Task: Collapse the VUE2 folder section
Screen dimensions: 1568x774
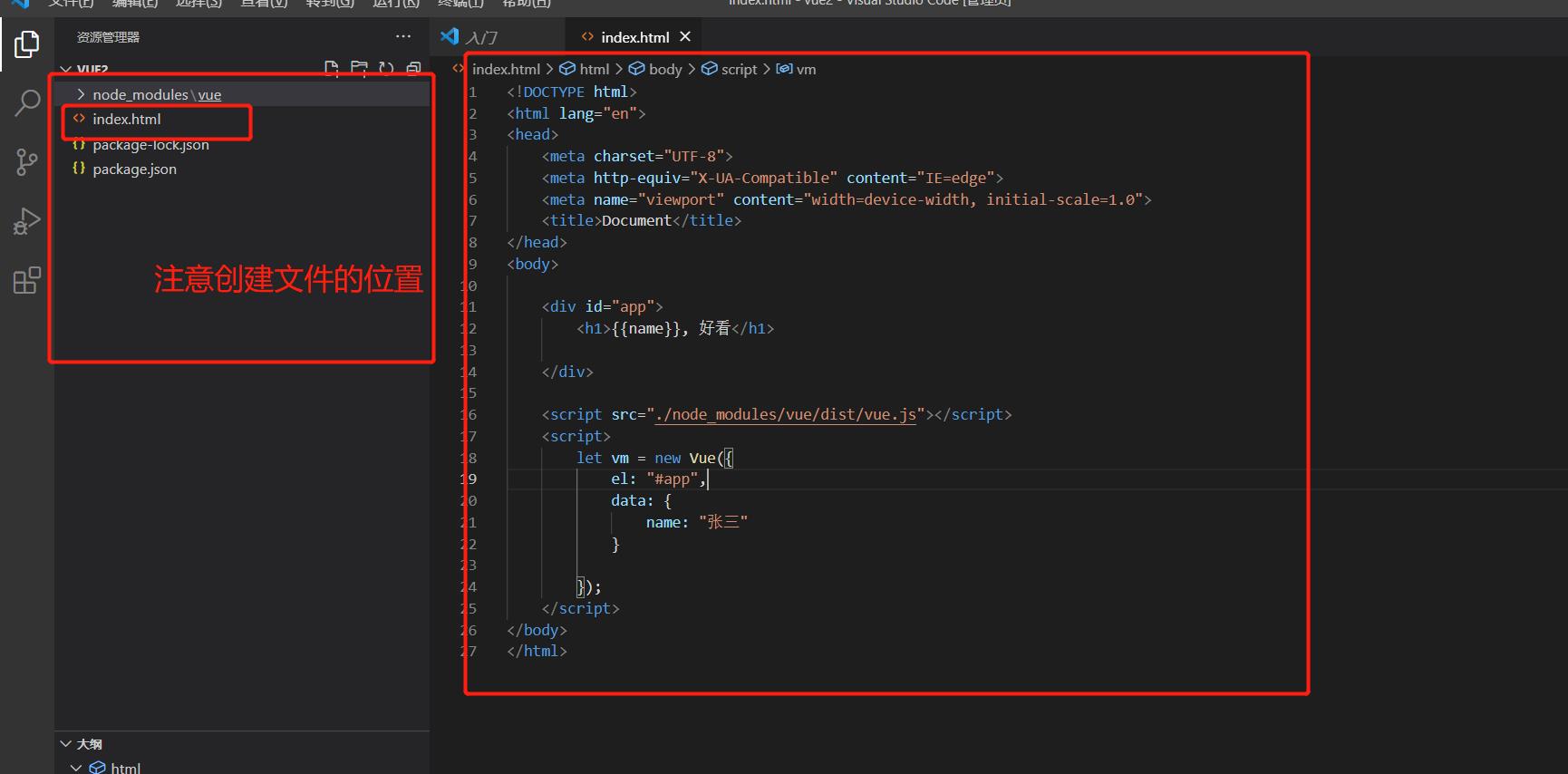Action: (x=65, y=70)
